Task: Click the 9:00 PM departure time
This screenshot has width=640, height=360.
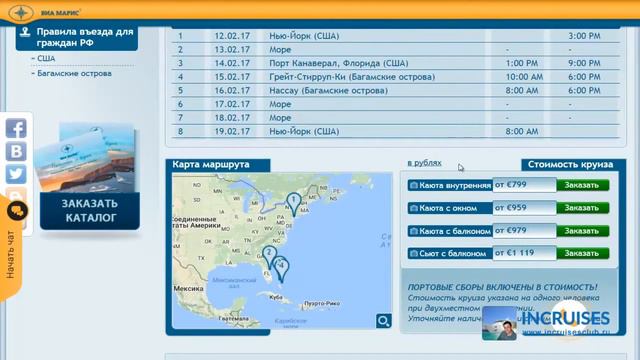Action: point(584,63)
